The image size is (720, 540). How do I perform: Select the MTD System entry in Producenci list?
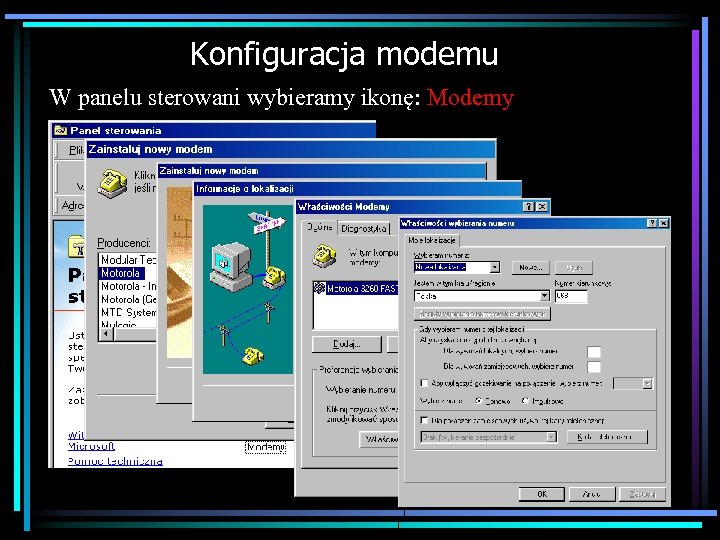click(x=128, y=312)
